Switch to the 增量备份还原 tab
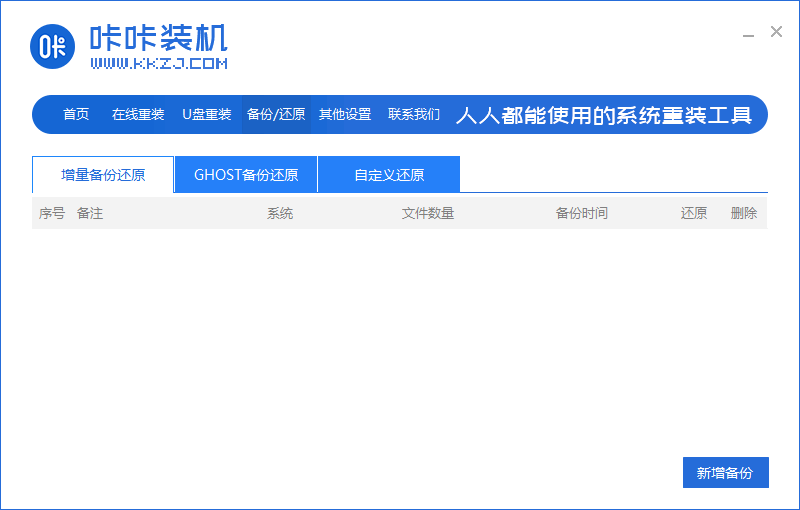The image size is (800, 510). coord(103,175)
